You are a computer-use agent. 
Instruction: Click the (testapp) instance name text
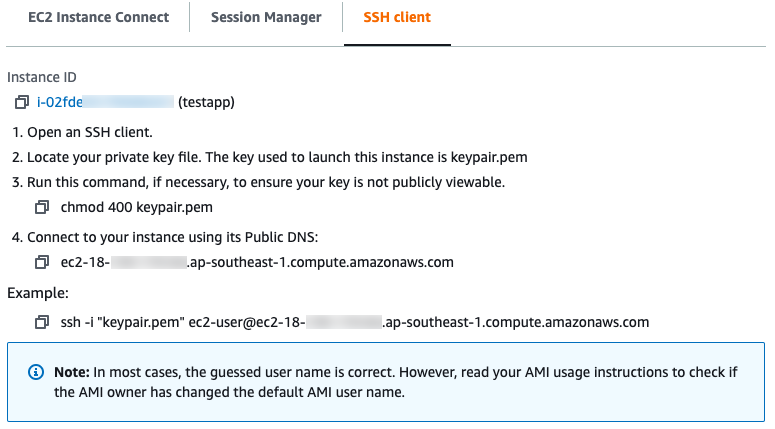tap(206, 102)
